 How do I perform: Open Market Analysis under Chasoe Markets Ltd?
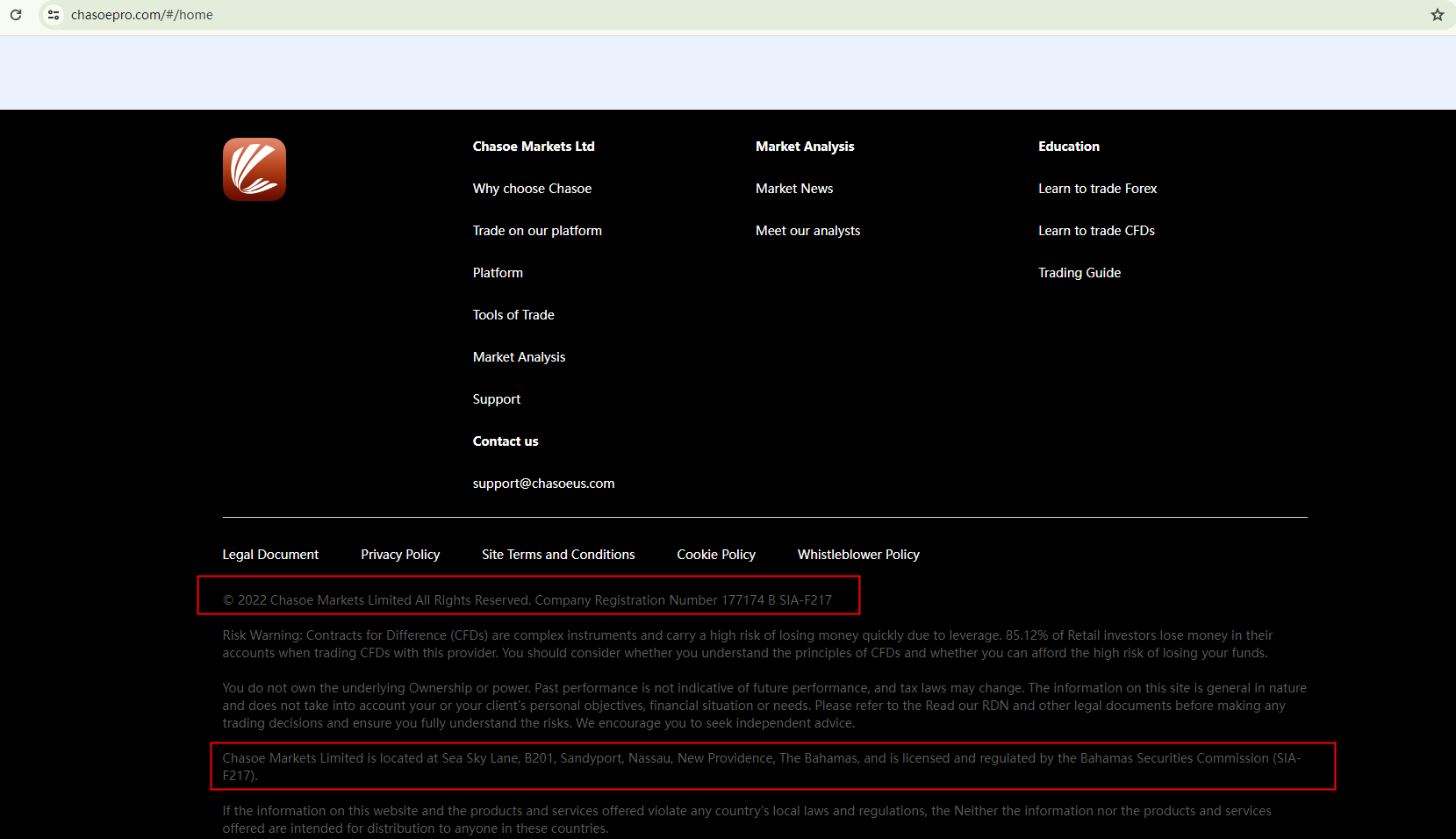point(519,357)
